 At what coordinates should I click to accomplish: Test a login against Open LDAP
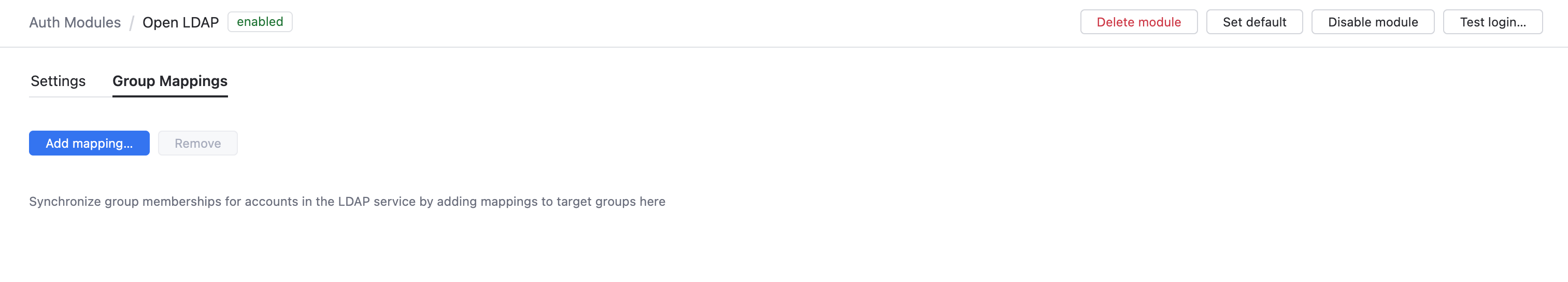tap(1492, 22)
